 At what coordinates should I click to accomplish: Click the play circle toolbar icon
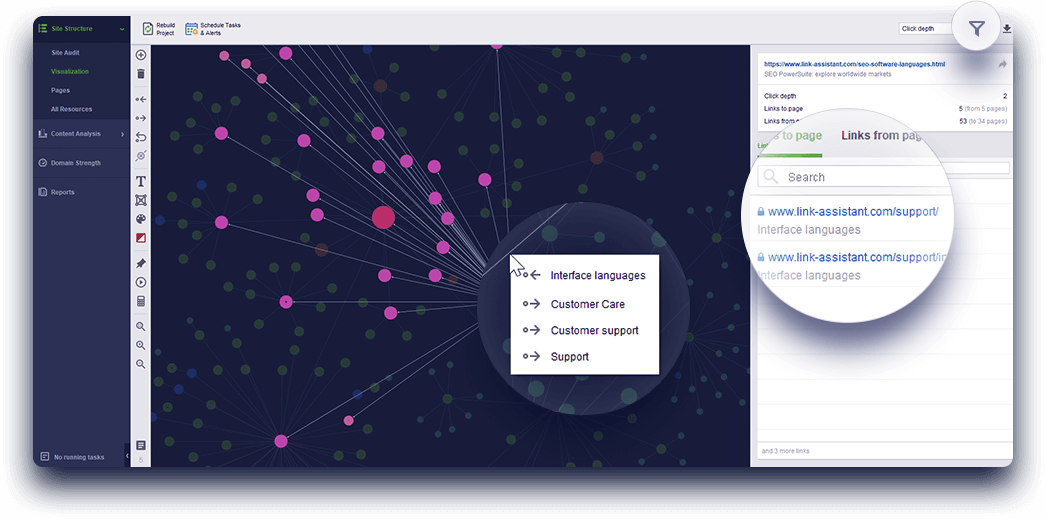click(x=141, y=283)
